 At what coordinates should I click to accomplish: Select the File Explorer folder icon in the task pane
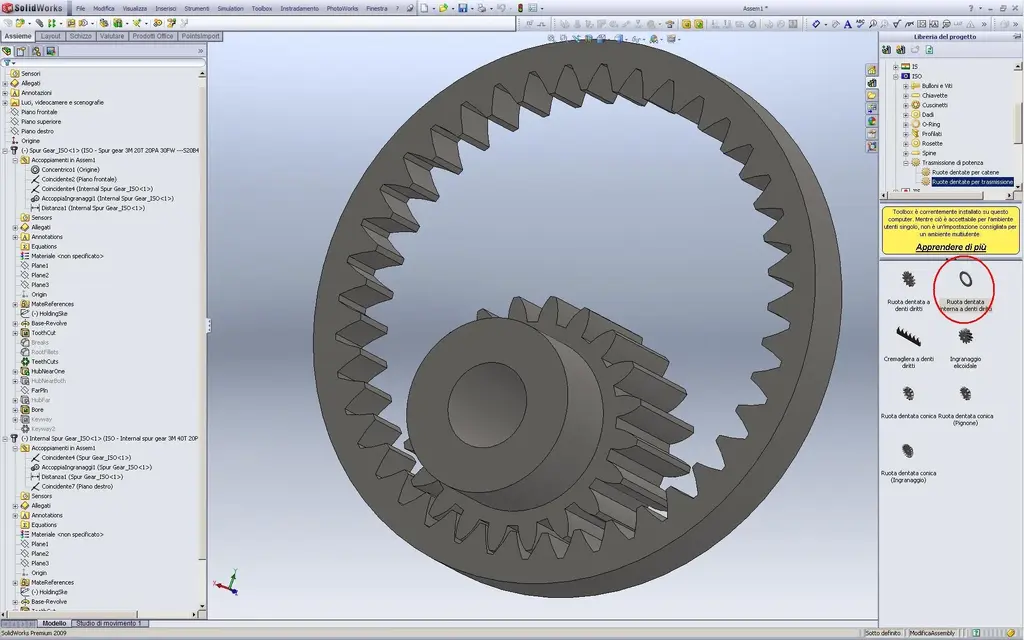(x=872, y=95)
